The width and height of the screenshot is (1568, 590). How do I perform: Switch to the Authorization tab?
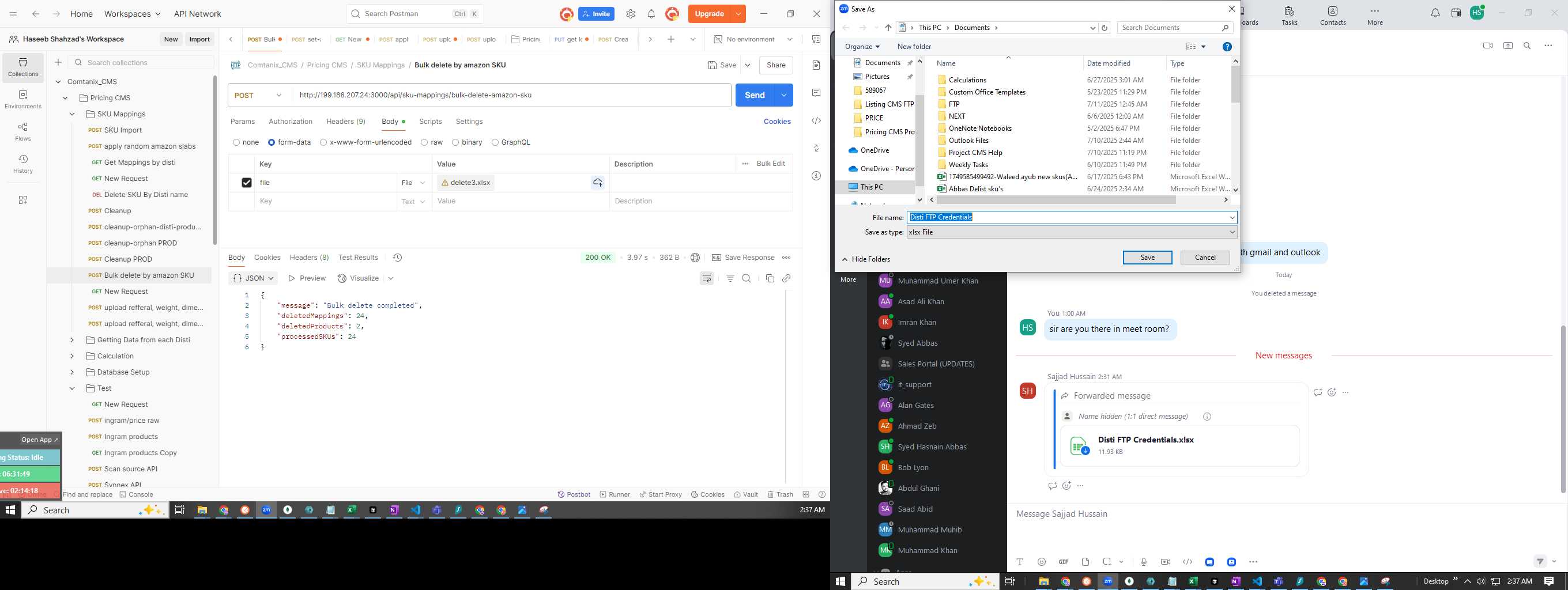point(291,122)
